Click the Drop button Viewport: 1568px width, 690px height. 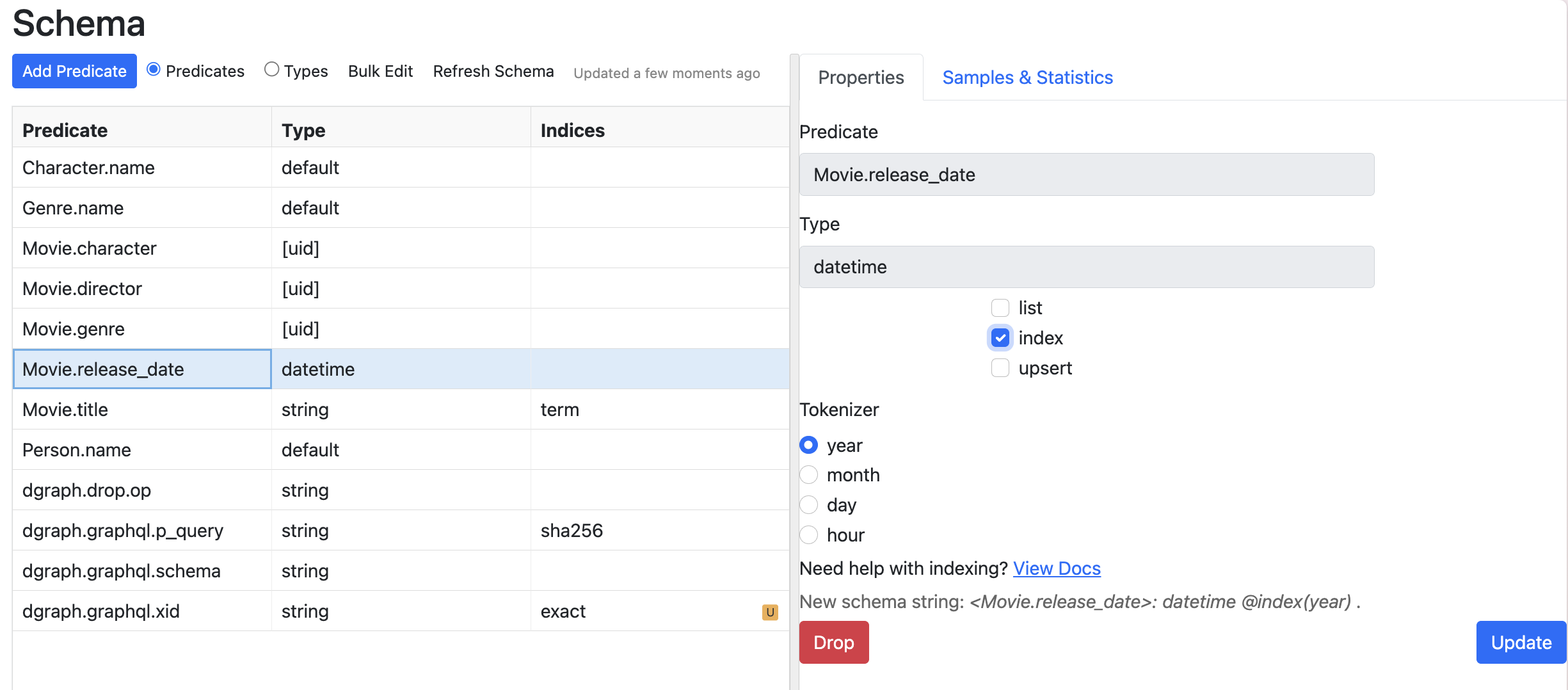[833, 642]
